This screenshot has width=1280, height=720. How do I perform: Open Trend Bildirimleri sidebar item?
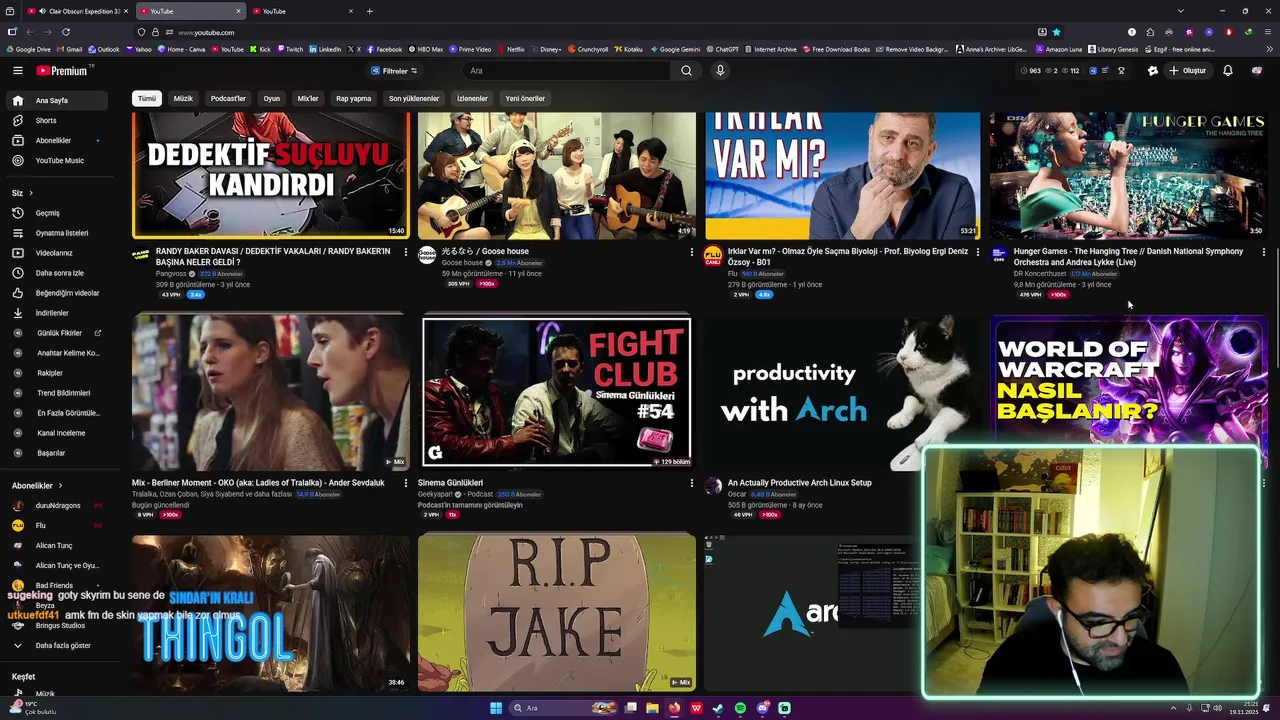(55, 393)
